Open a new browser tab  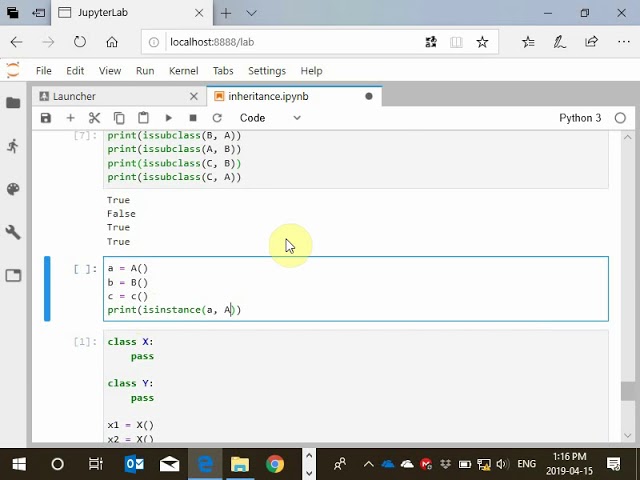226,13
